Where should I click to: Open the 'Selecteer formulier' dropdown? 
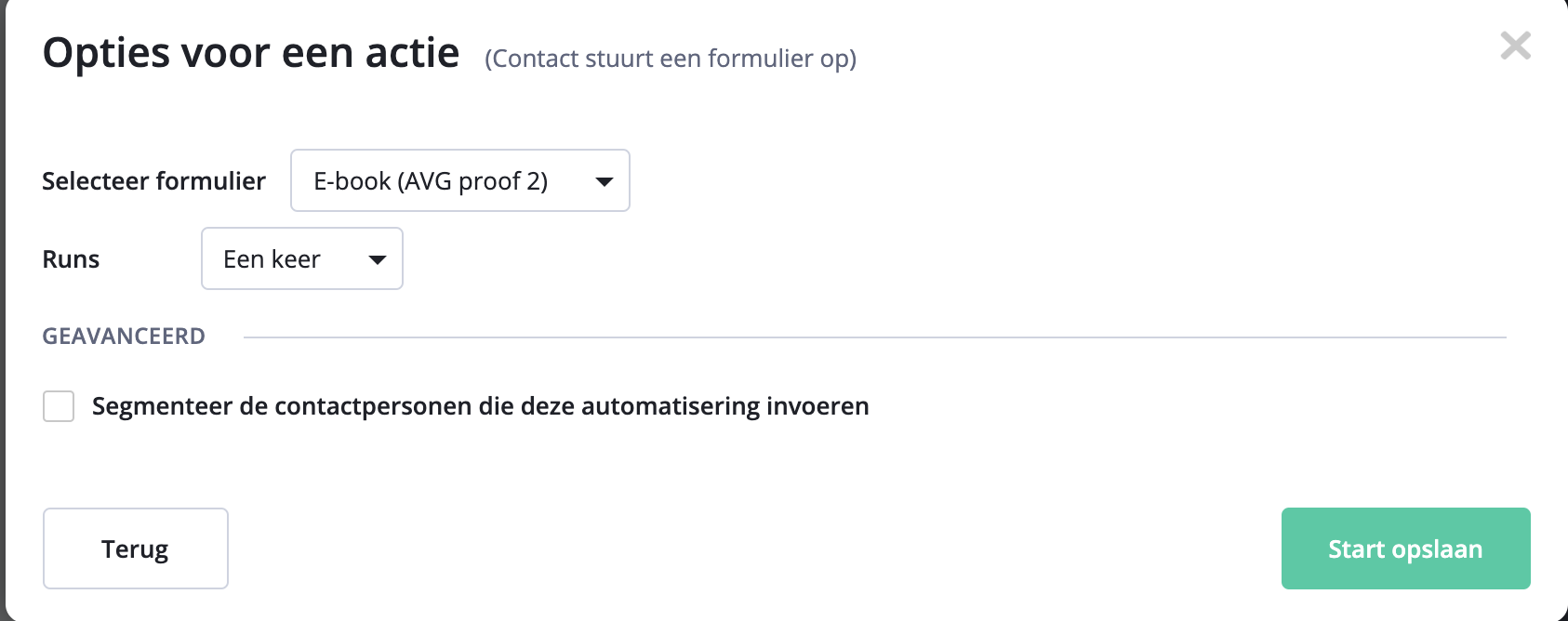click(459, 180)
